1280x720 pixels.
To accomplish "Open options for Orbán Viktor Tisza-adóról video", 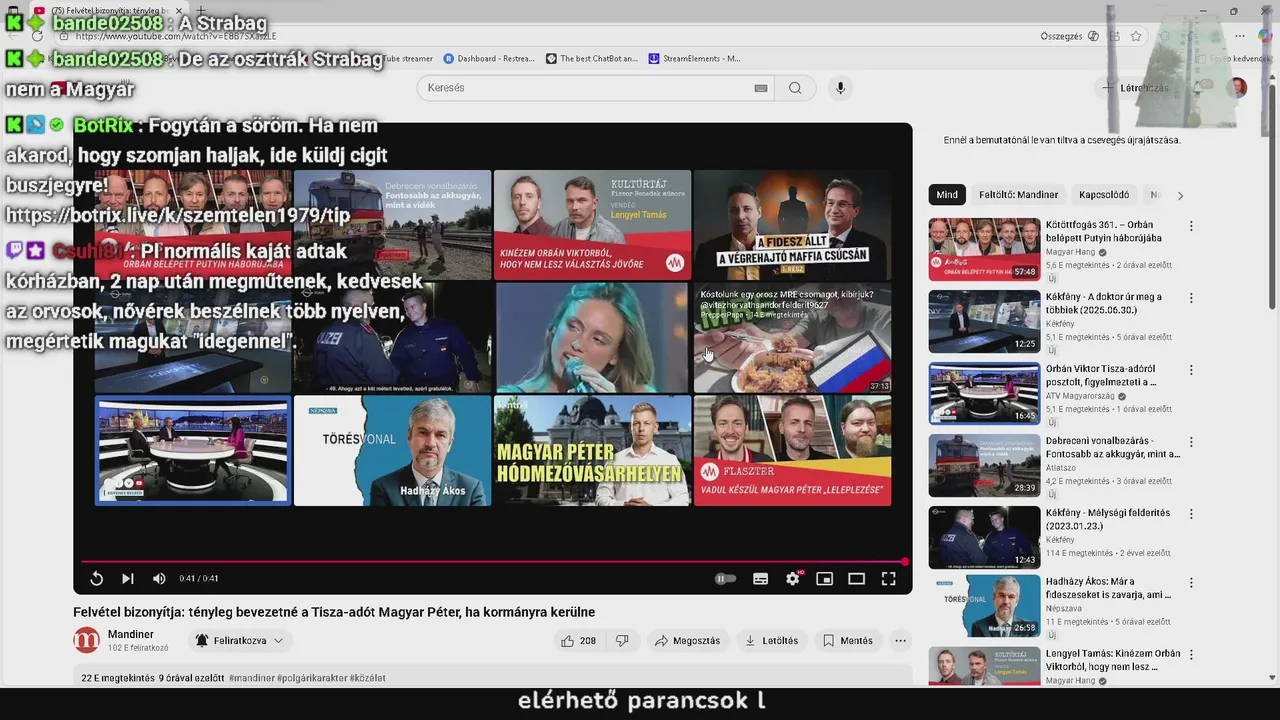I will [1190, 371].
